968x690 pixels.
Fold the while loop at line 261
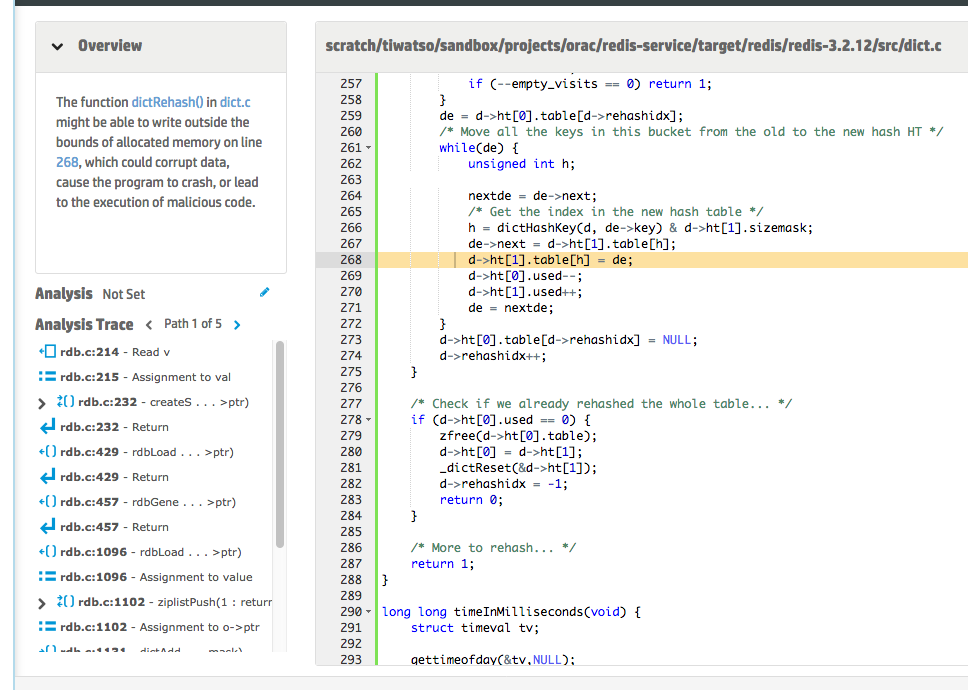tap(369, 148)
